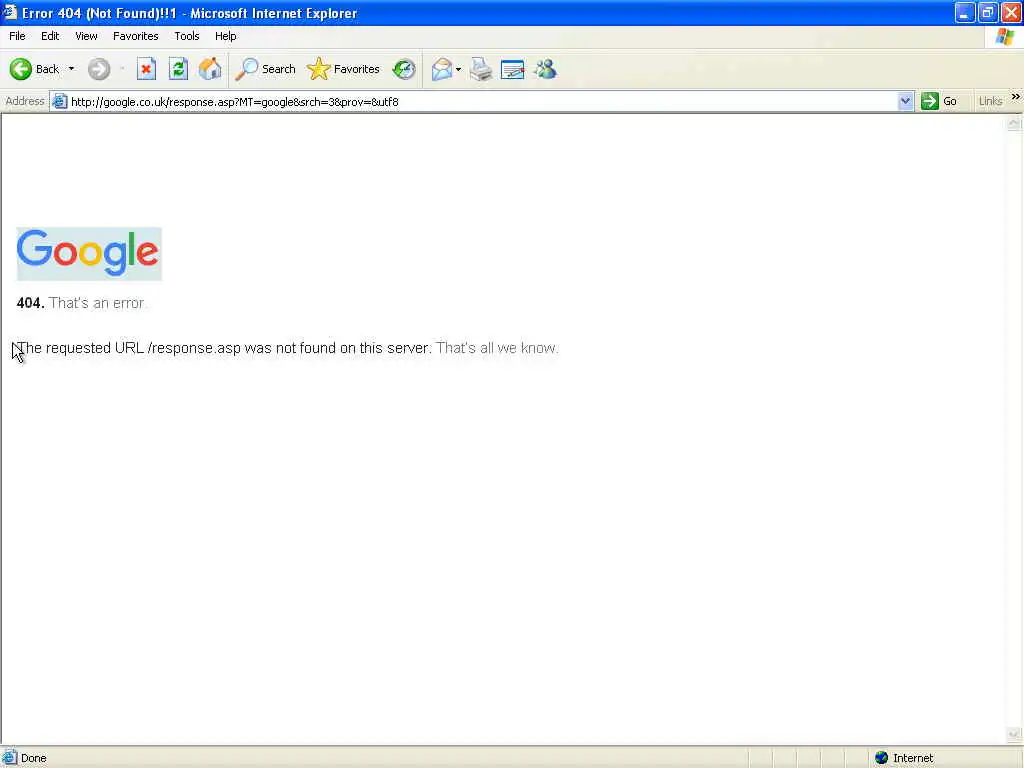Viewport: 1024px width, 768px height.
Task: Show the History pane clock icon
Action: point(404,69)
